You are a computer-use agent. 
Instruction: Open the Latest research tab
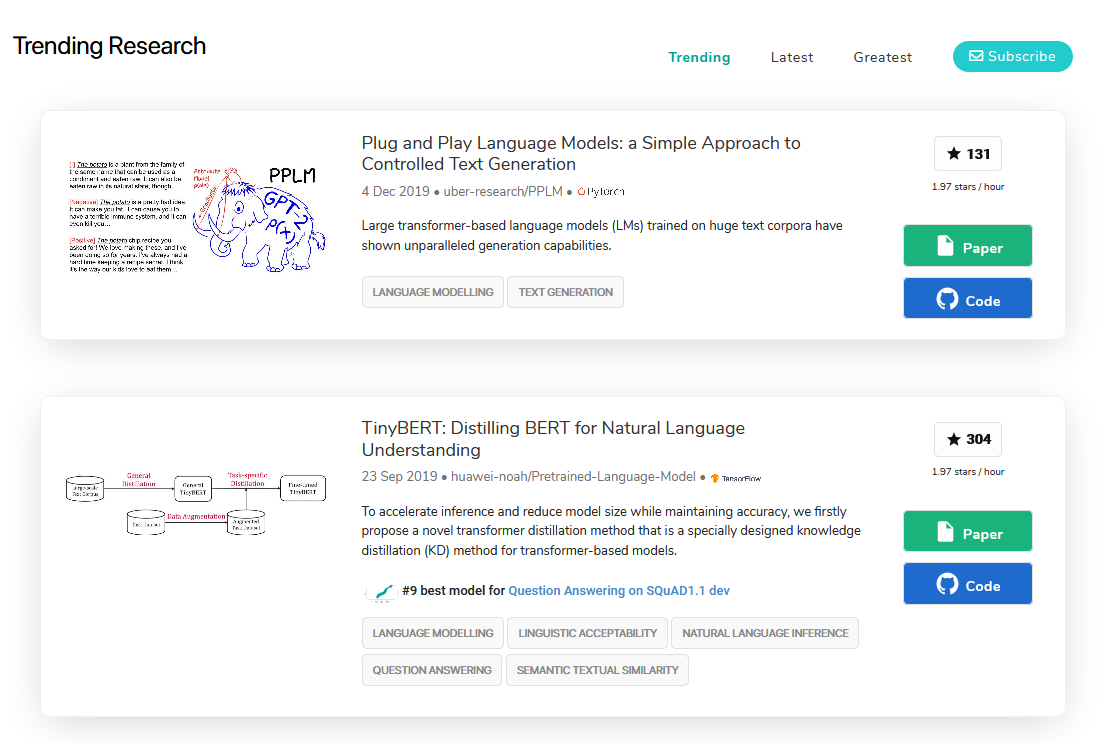click(792, 57)
